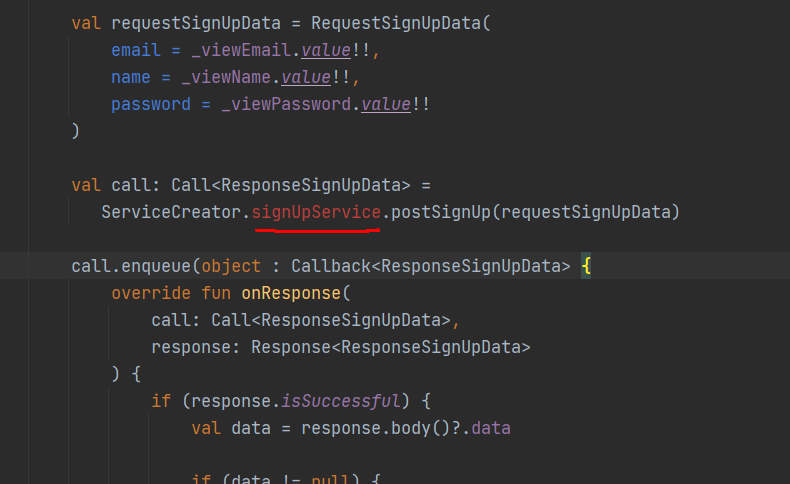Image resolution: width=790 pixels, height=484 pixels.
Task: Click the val data declaration
Action: tap(231, 429)
